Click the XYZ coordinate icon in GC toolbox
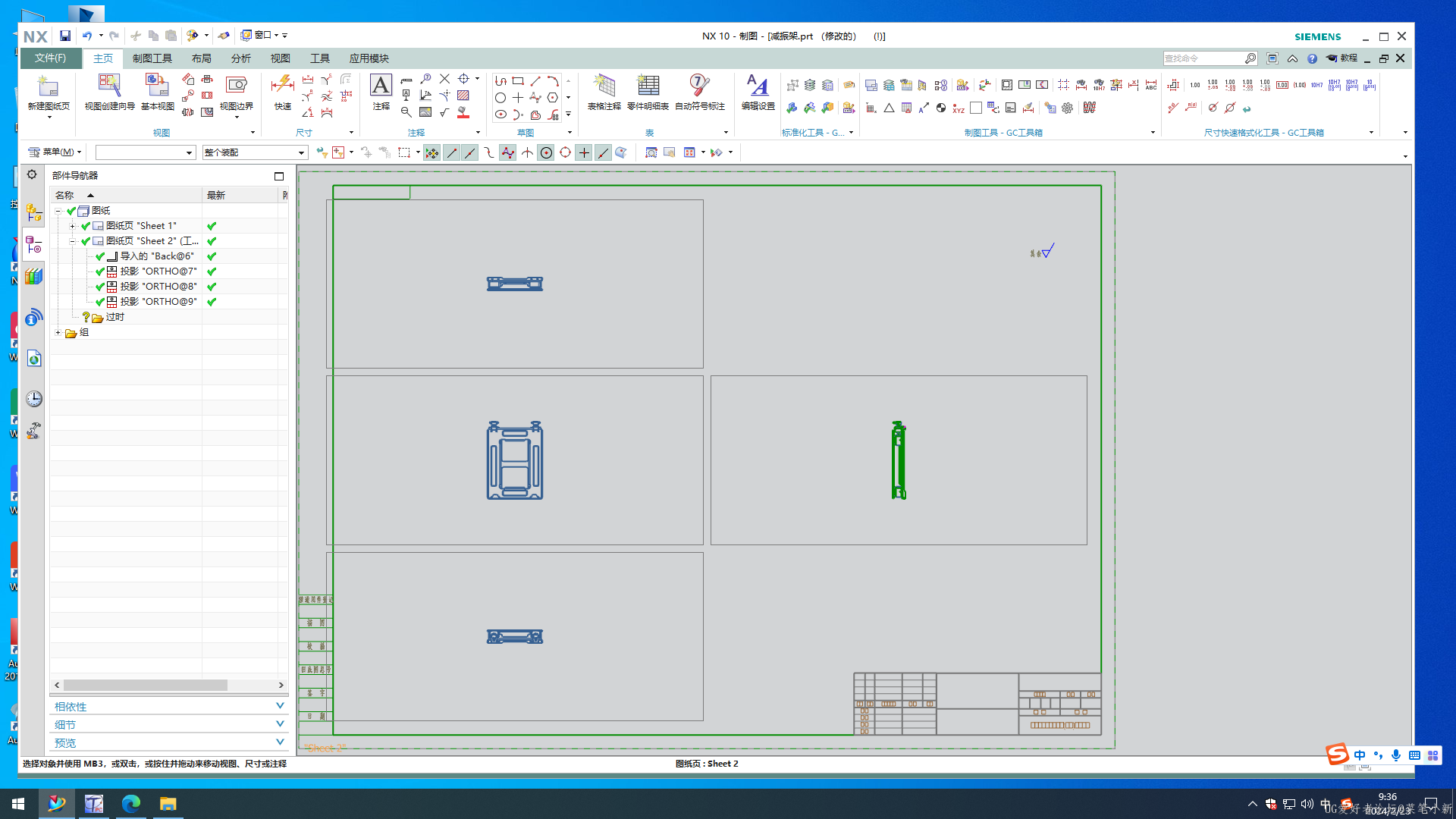Screen dimensions: 1456x819 [x=959, y=108]
